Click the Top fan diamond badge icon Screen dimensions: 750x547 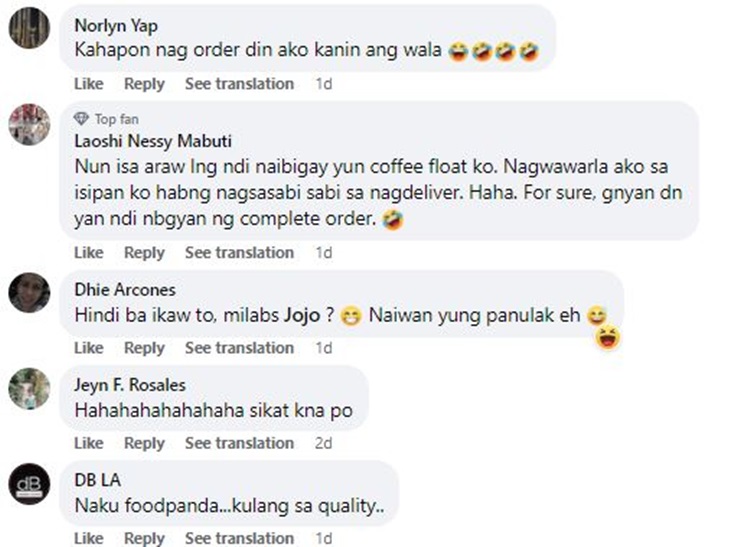click(x=82, y=119)
